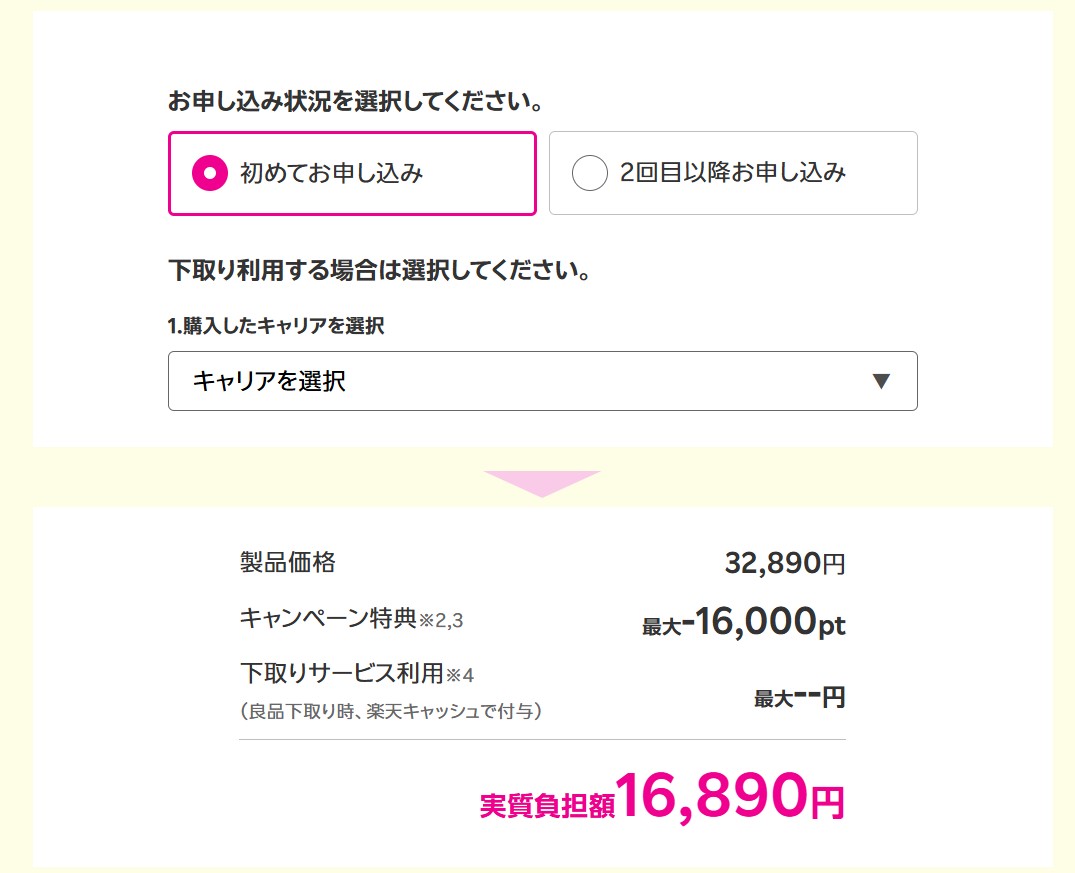
Task: Click the black dropdown arrow triangle
Action: pos(880,381)
